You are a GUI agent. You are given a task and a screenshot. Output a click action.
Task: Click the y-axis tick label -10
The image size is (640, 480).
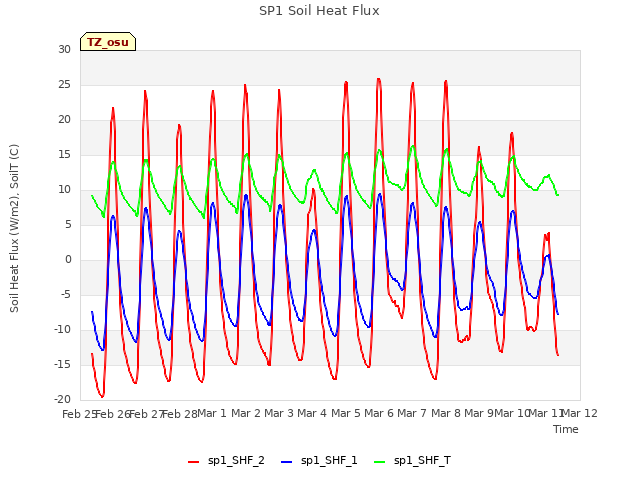pos(62,329)
